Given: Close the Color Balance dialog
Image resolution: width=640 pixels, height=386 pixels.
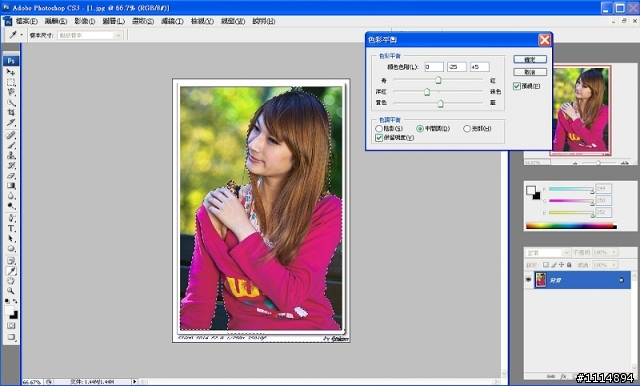Looking at the screenshot, I should click(x=544, y=40).
